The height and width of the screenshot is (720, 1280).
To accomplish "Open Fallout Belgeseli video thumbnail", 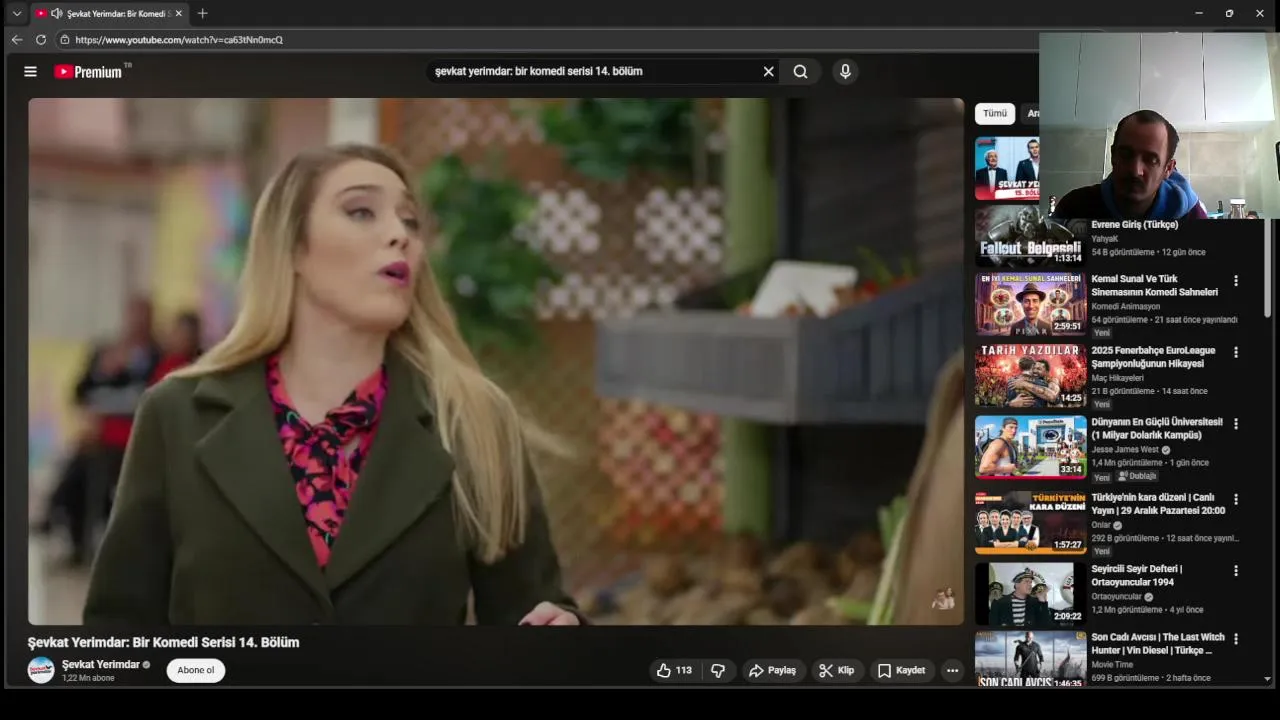I will 1030,237.
